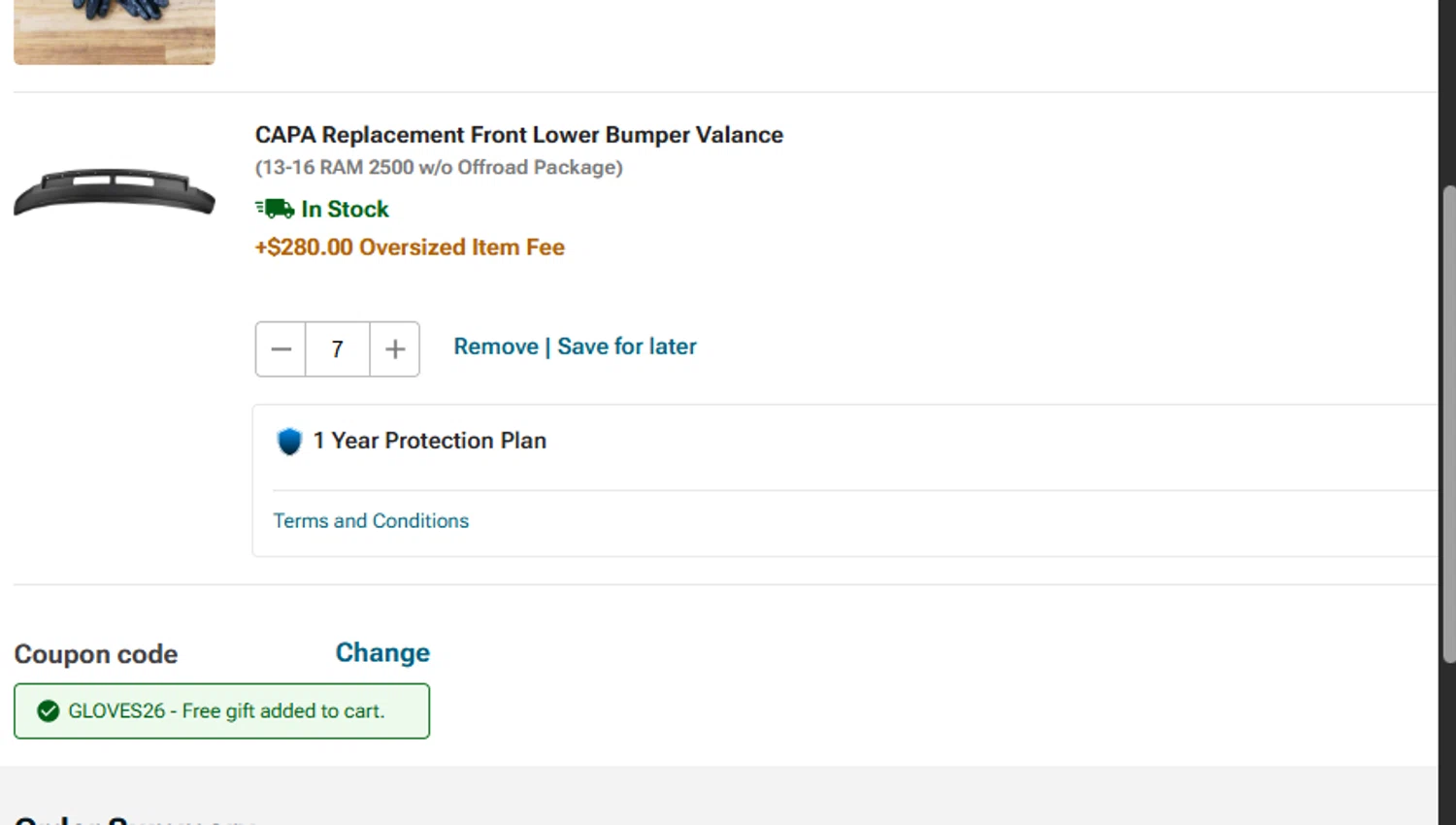The width and height of the screenshot is (1456, 825).
Task: Open the CAPA Replacement Front Lower Bumper Valance title
Action: (518, 135)
